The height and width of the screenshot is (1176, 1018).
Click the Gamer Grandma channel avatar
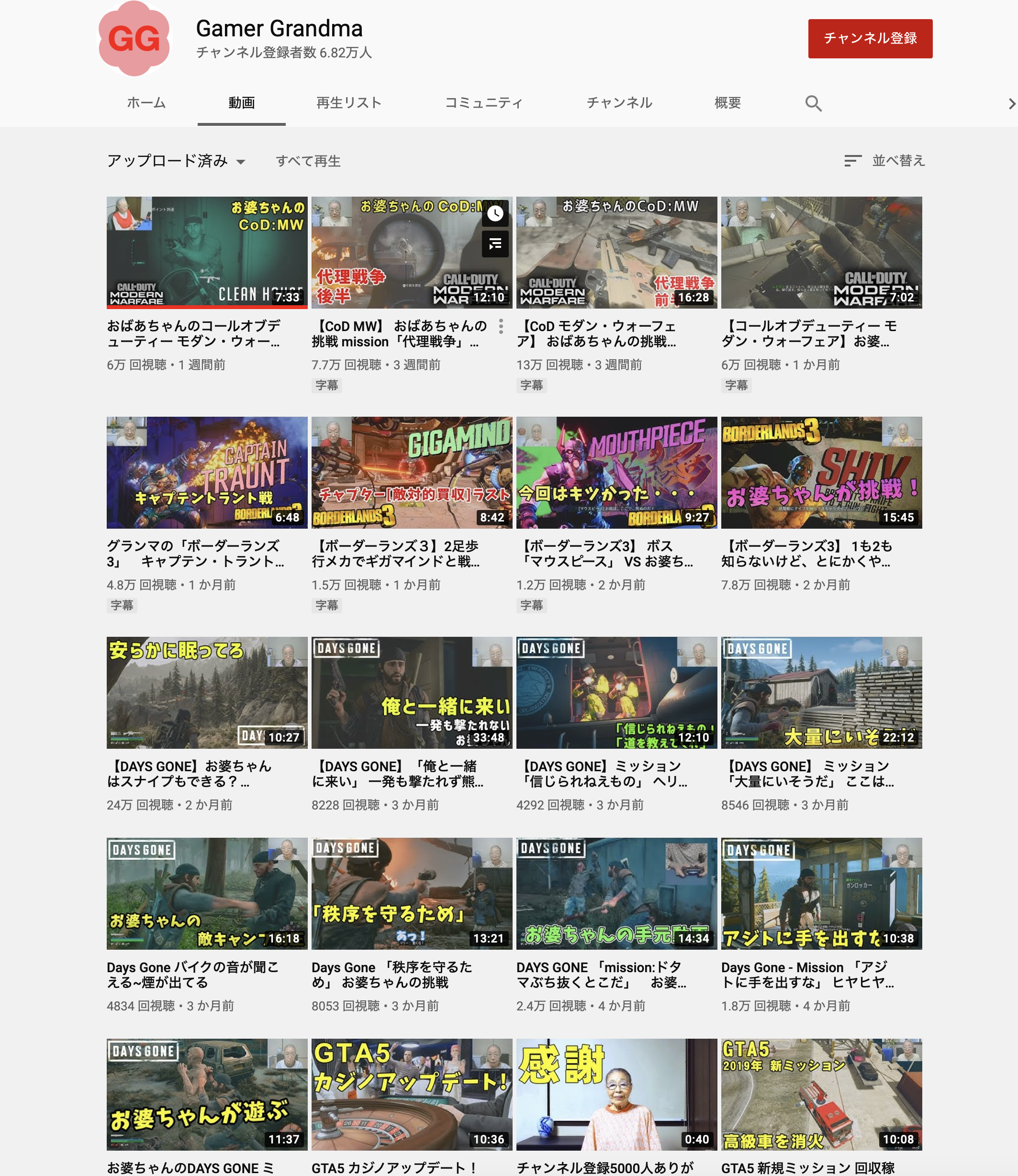coord(134,39)
